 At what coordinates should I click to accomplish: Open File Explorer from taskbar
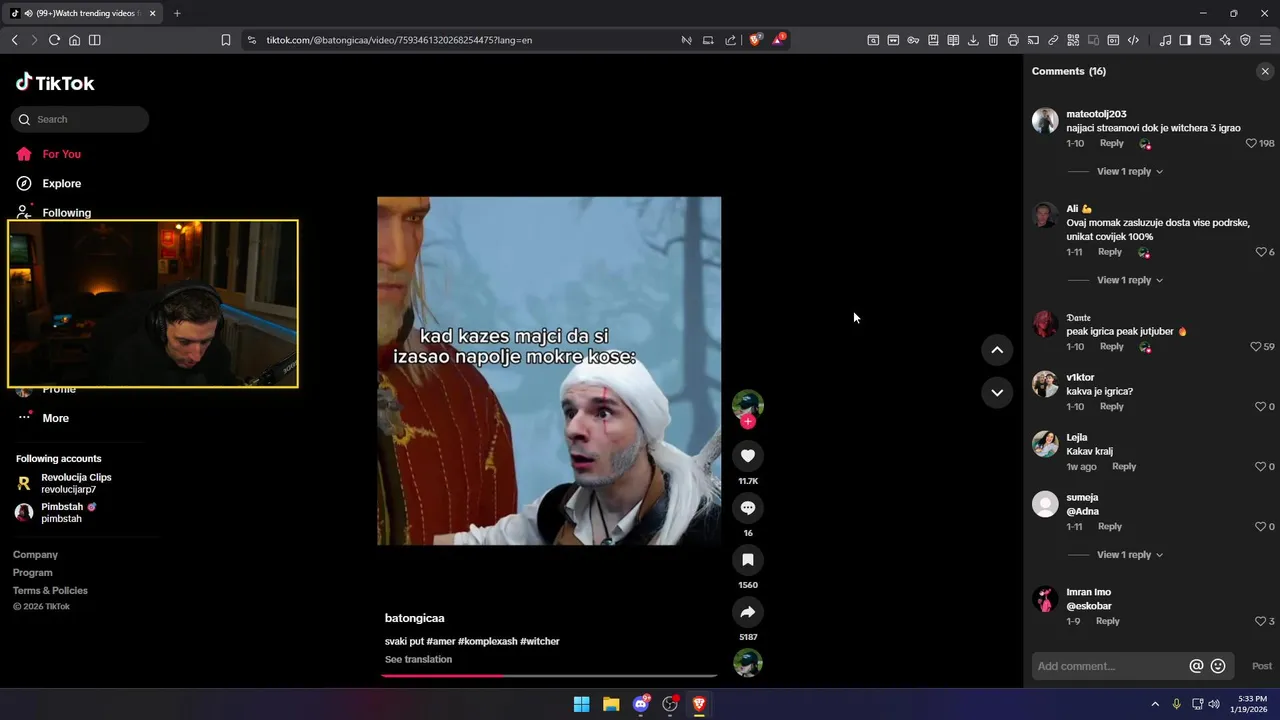coord(611,704)
